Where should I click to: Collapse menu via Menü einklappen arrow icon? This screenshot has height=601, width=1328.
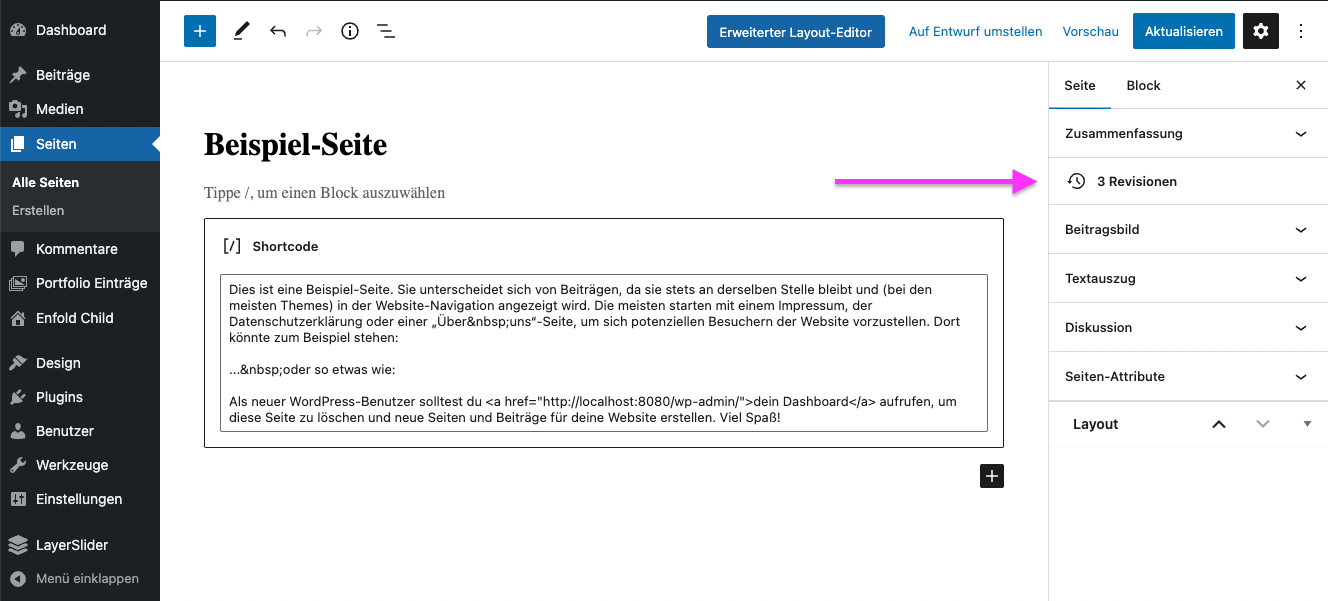click(x=18, y=578)
